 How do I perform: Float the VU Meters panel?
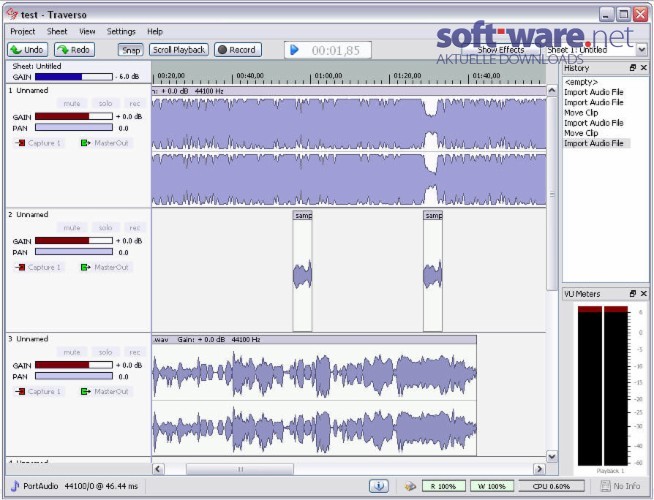click(633, 294)
